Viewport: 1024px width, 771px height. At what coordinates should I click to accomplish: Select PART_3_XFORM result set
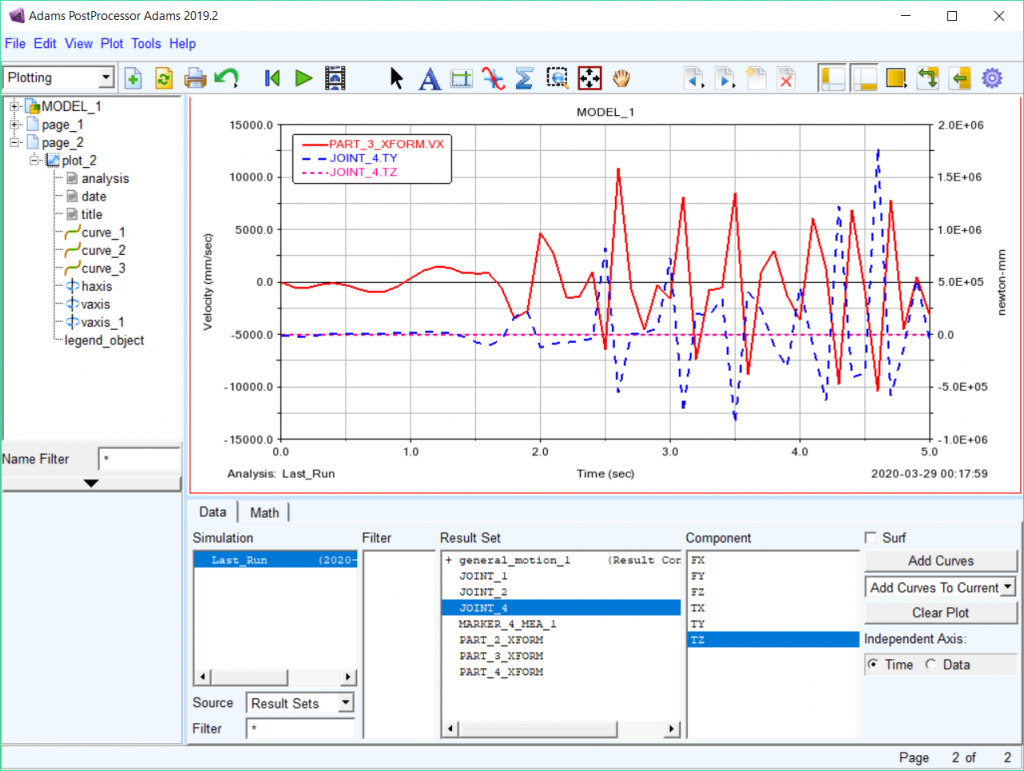click(501, 655)
